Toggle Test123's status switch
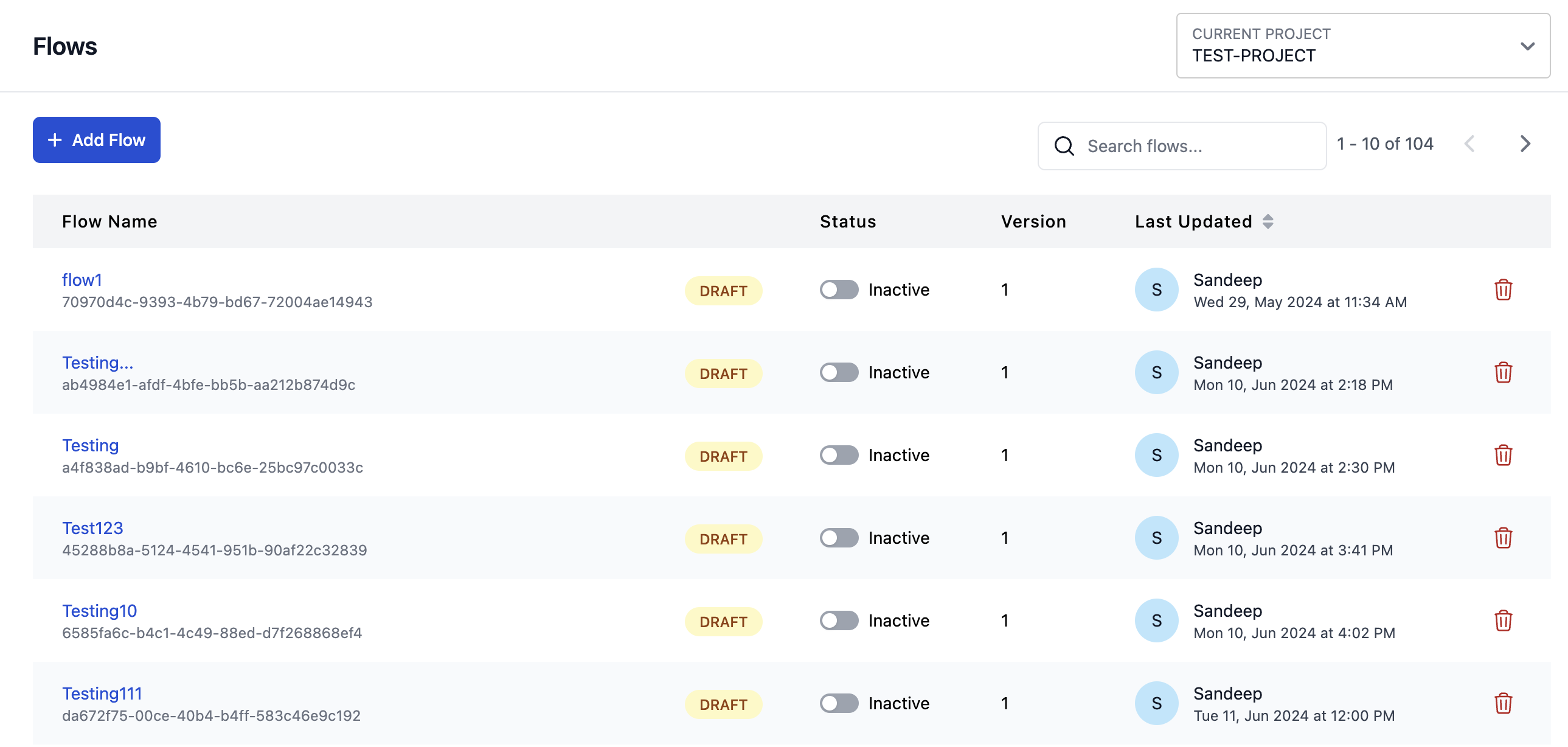Viewport: 1568px width, 747px height. [839, 538]
